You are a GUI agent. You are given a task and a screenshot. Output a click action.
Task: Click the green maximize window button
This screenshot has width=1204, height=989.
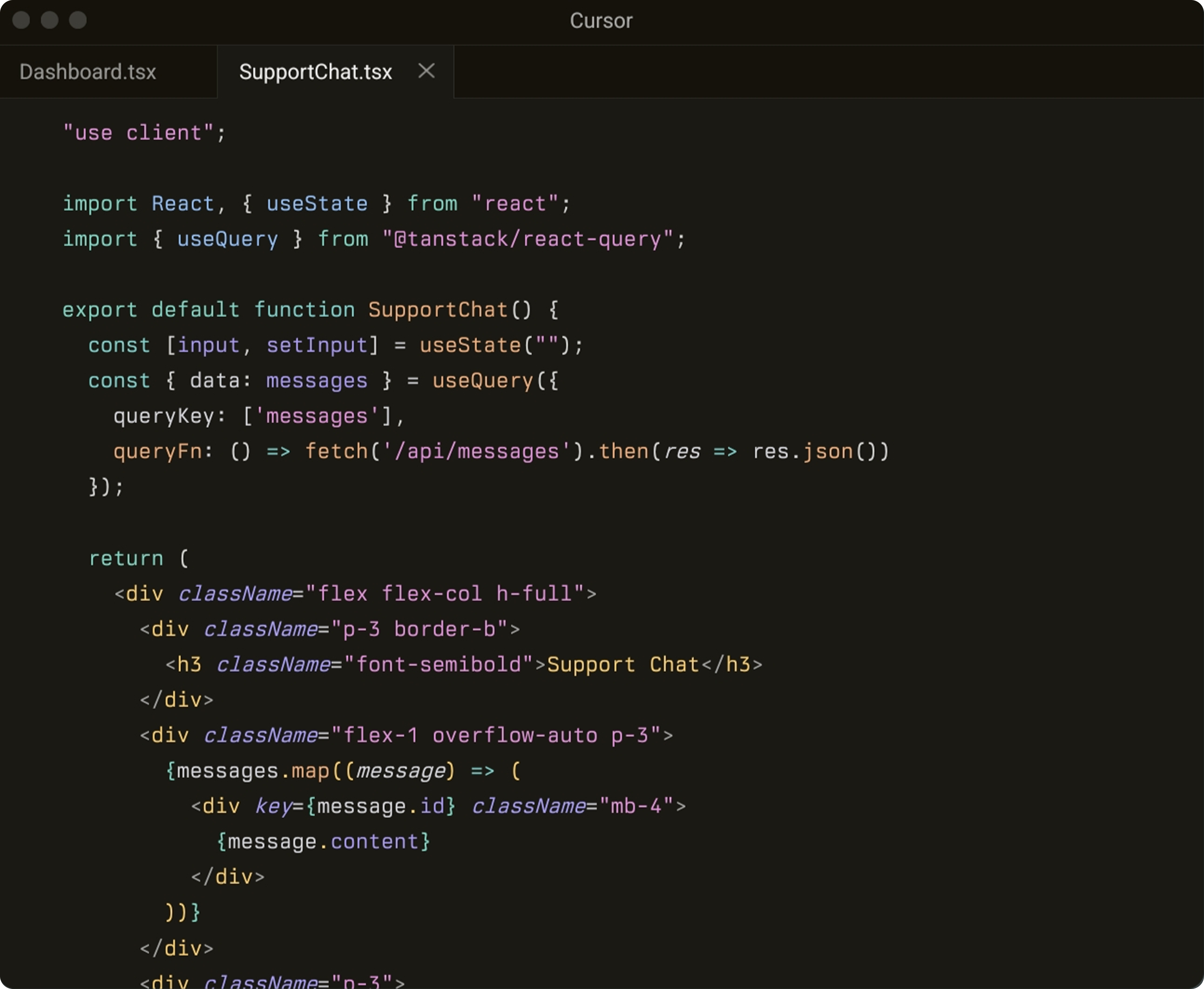[78, 20]
